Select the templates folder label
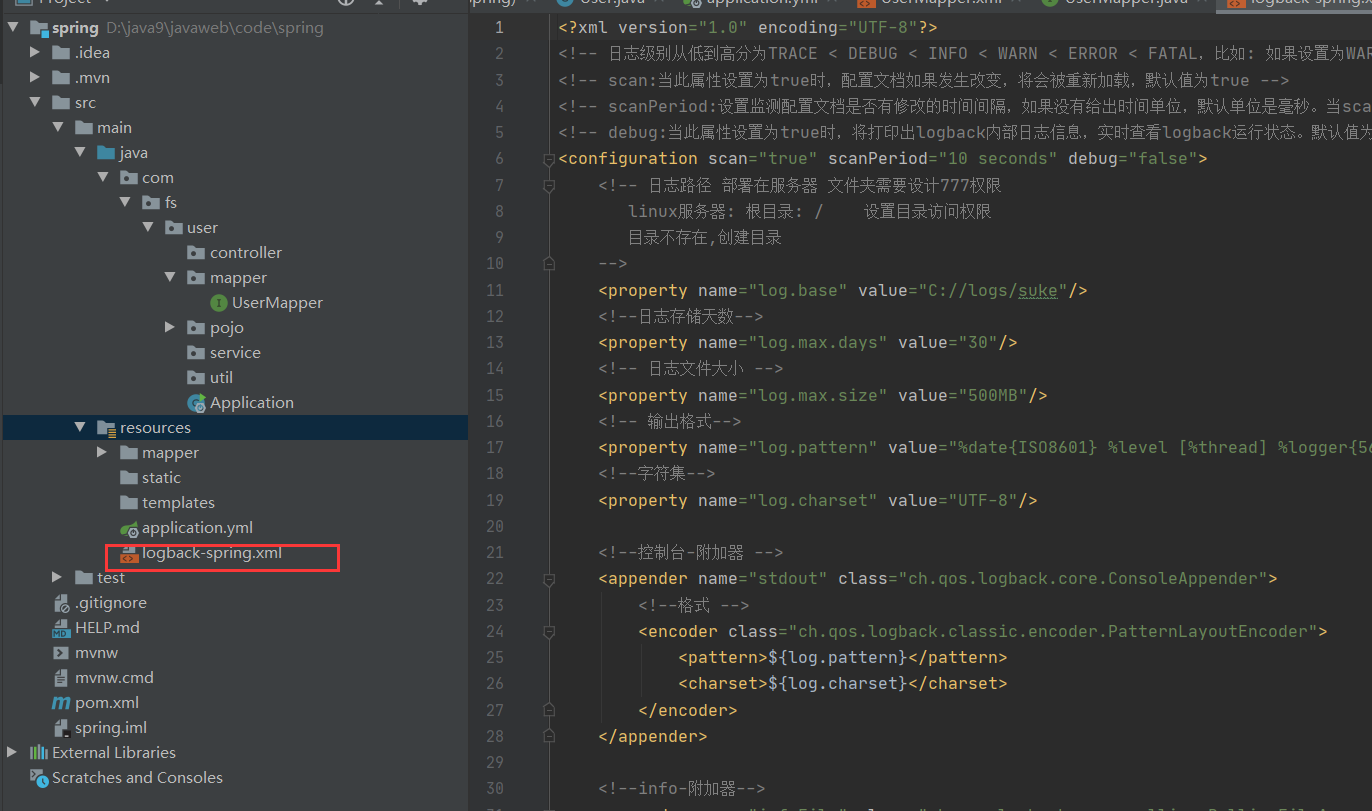This screenshot has width=1372, height=811. point(178,503)
